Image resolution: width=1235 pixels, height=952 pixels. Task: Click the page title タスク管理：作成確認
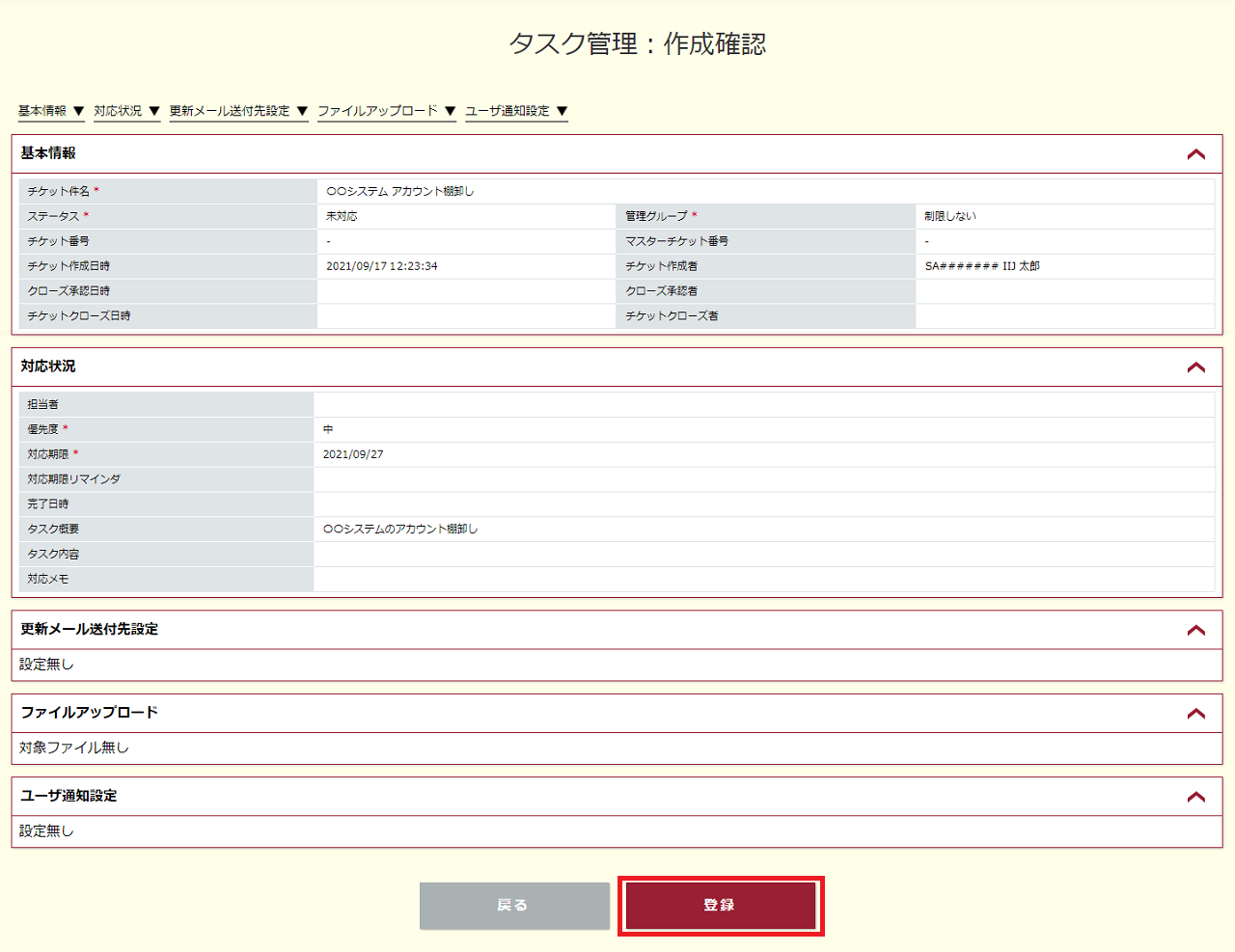638,43
